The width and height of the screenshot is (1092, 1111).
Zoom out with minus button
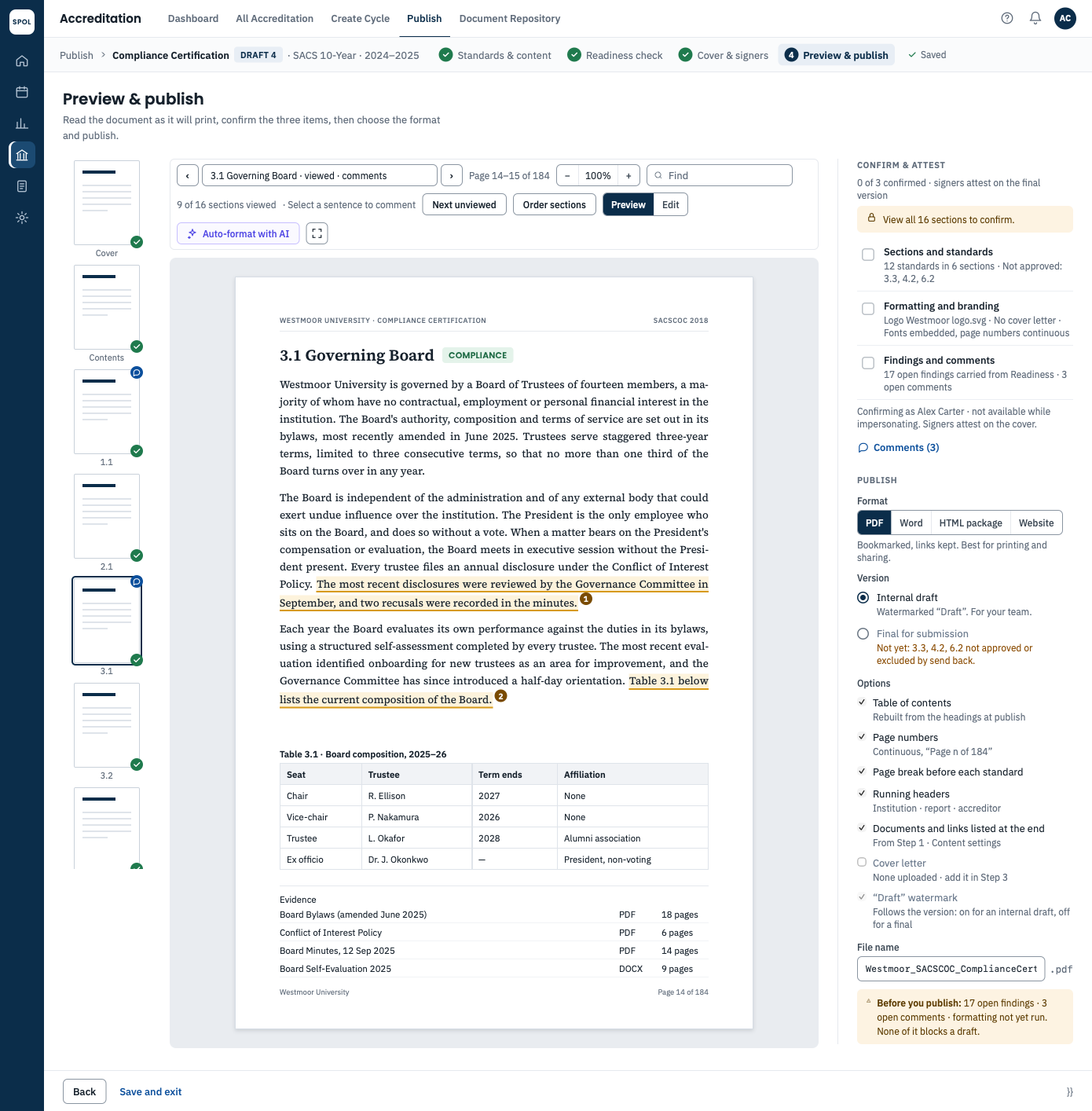(567, 175)
